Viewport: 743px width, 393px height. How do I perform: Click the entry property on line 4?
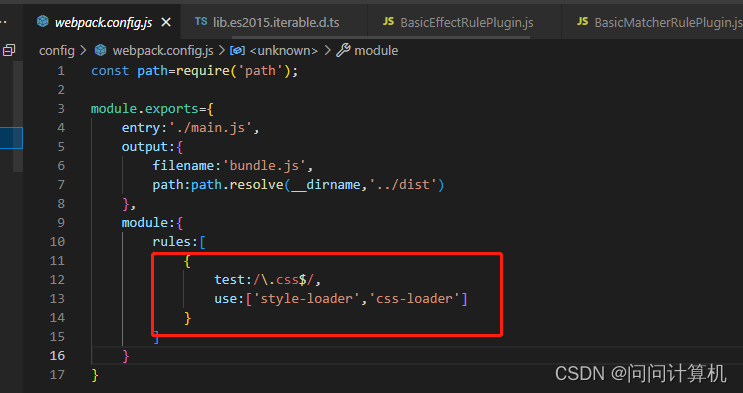[141, 128]
